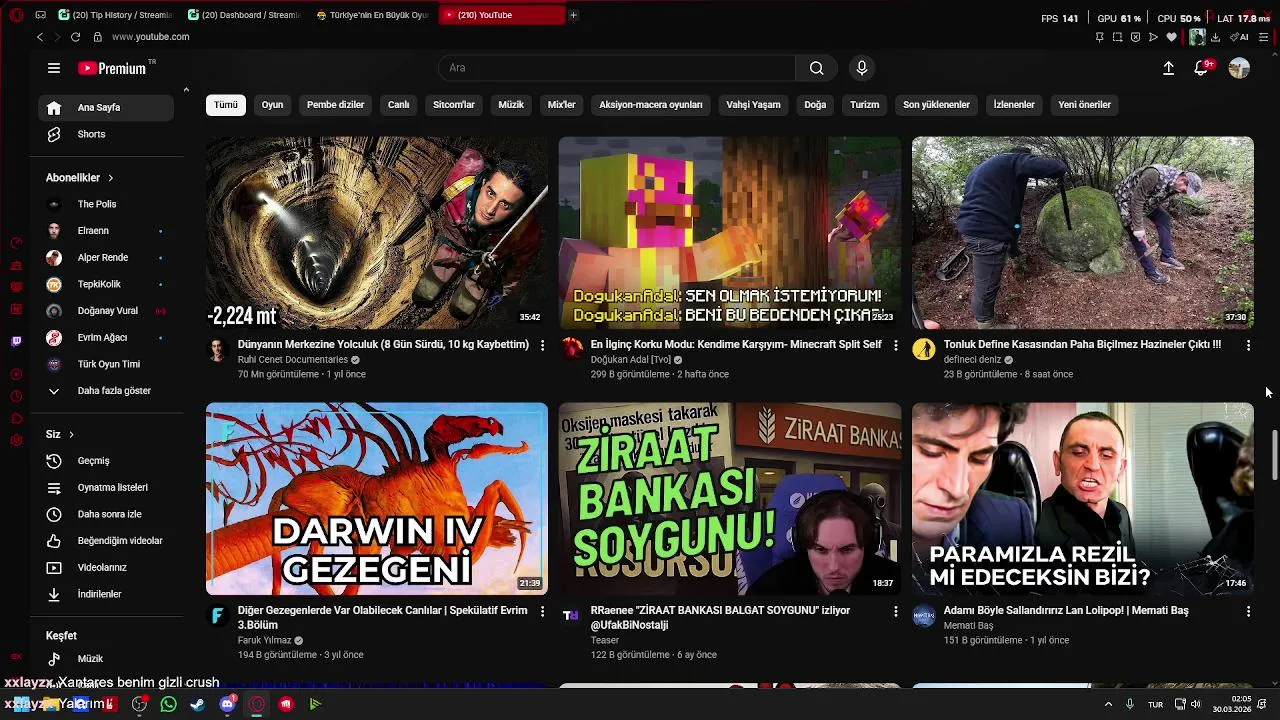
Task: Switch to Türkiye'nin En Büyük browser tab
Action: click(x=372, y=15)
